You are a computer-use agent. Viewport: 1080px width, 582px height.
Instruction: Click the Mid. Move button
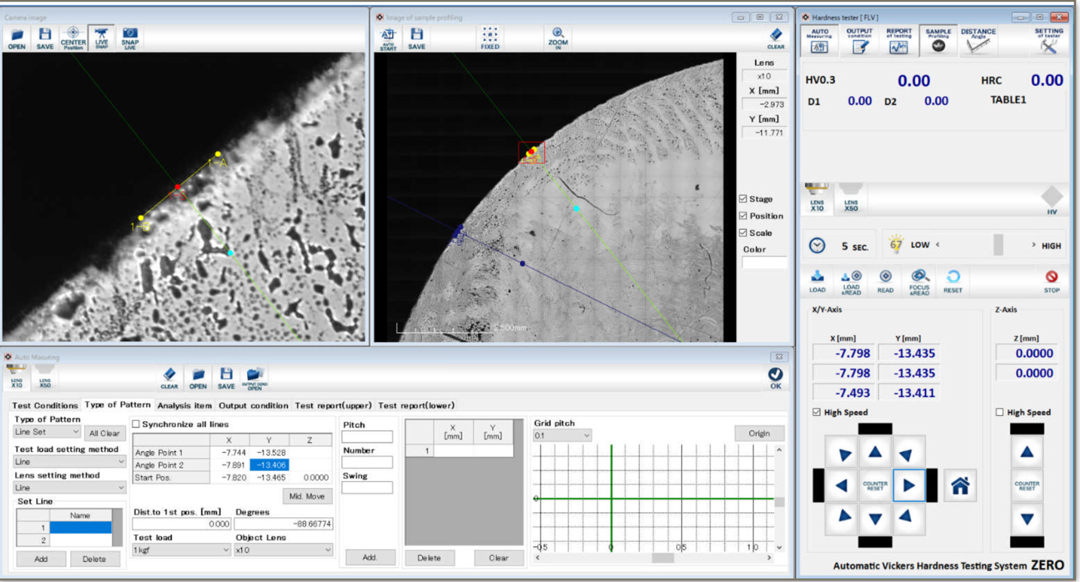pyautogui.click(x=307, y=496)
